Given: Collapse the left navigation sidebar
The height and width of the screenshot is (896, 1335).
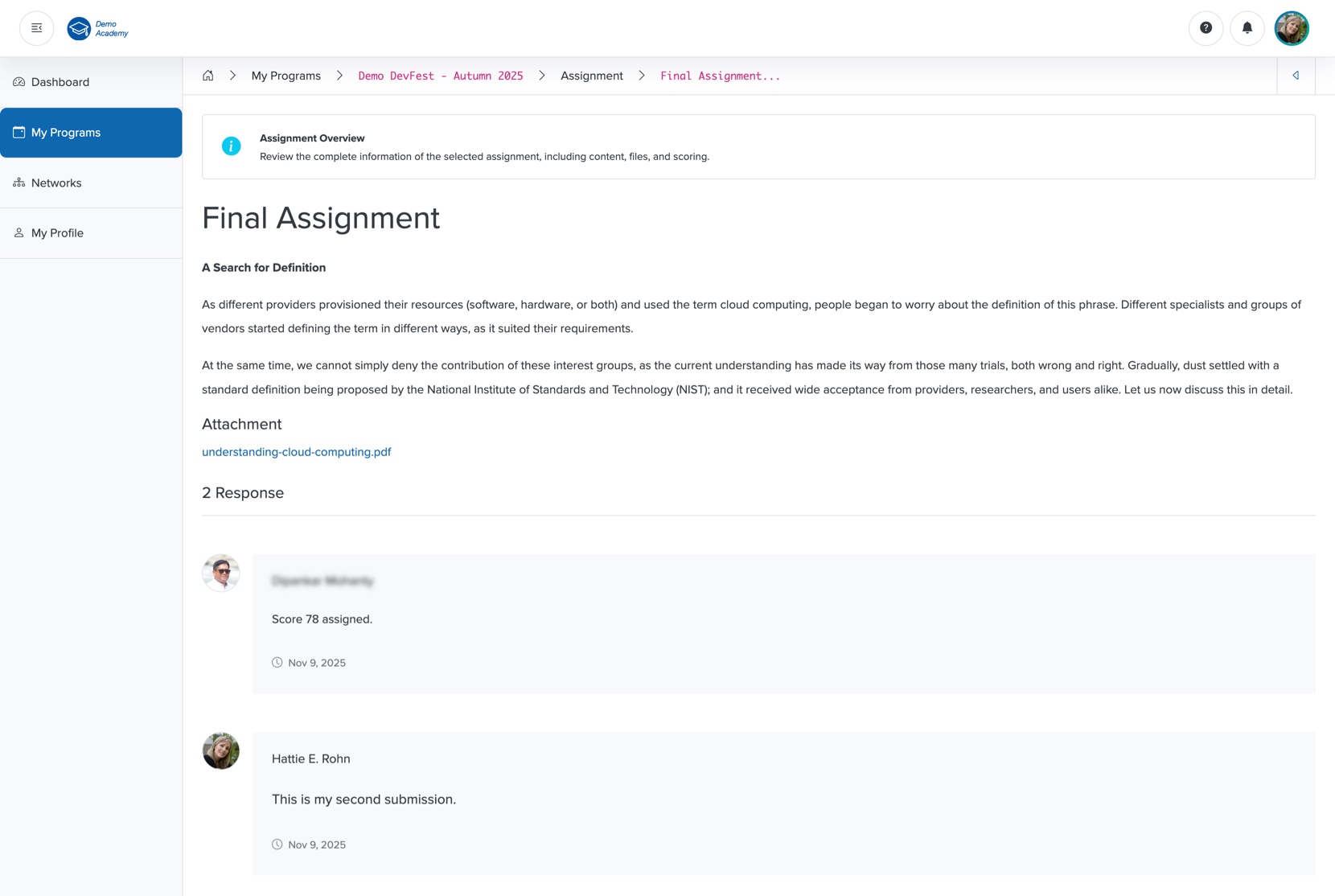Looking at the screenshot, I should coord(36,27).
